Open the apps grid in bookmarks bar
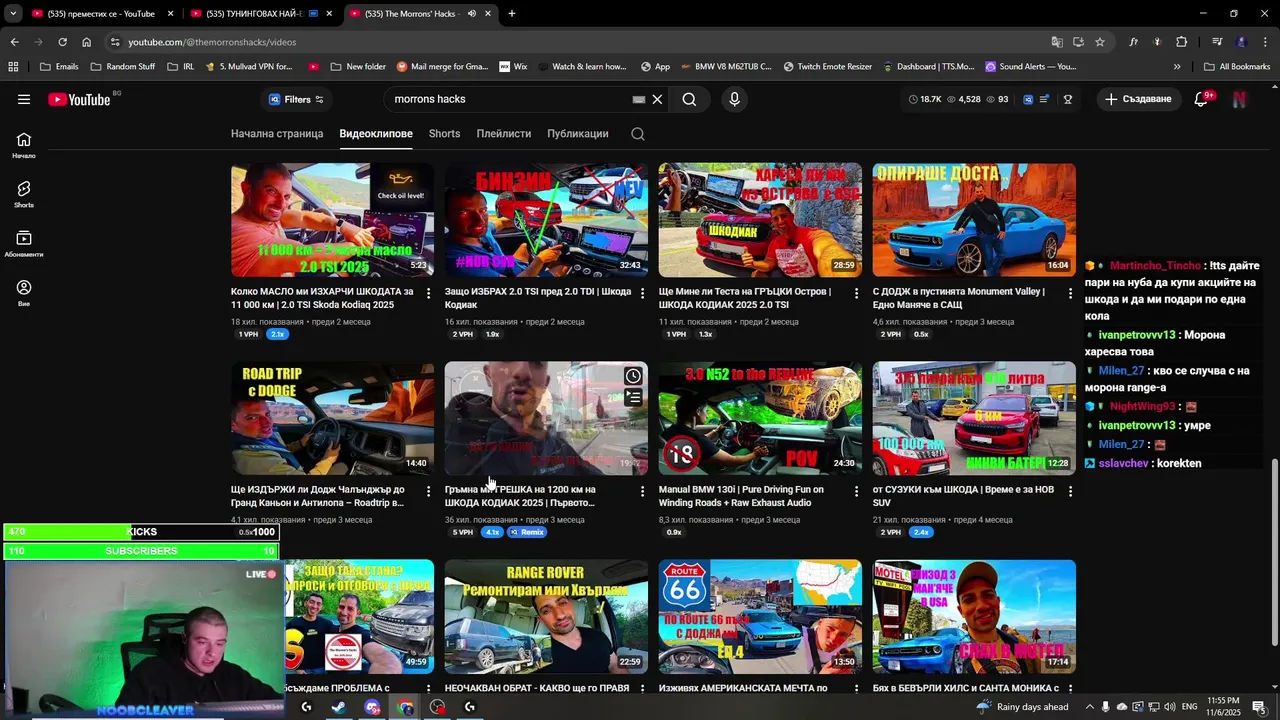 pos(13,66)
